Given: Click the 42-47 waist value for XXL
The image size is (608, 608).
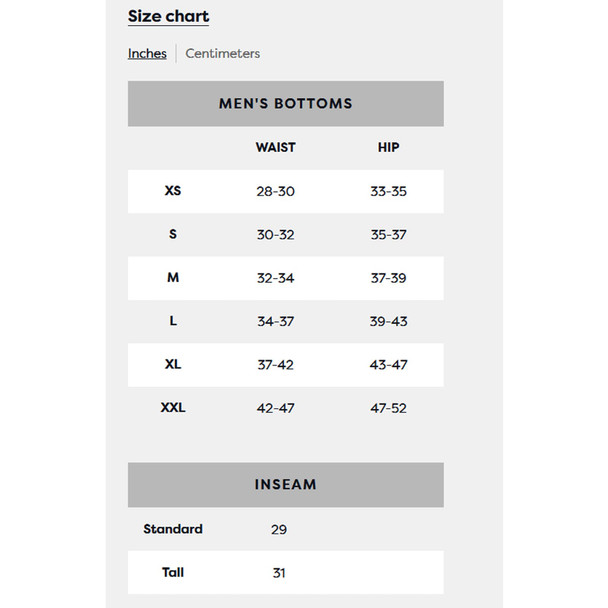Looking at the screenshot, I should (276, 408).
